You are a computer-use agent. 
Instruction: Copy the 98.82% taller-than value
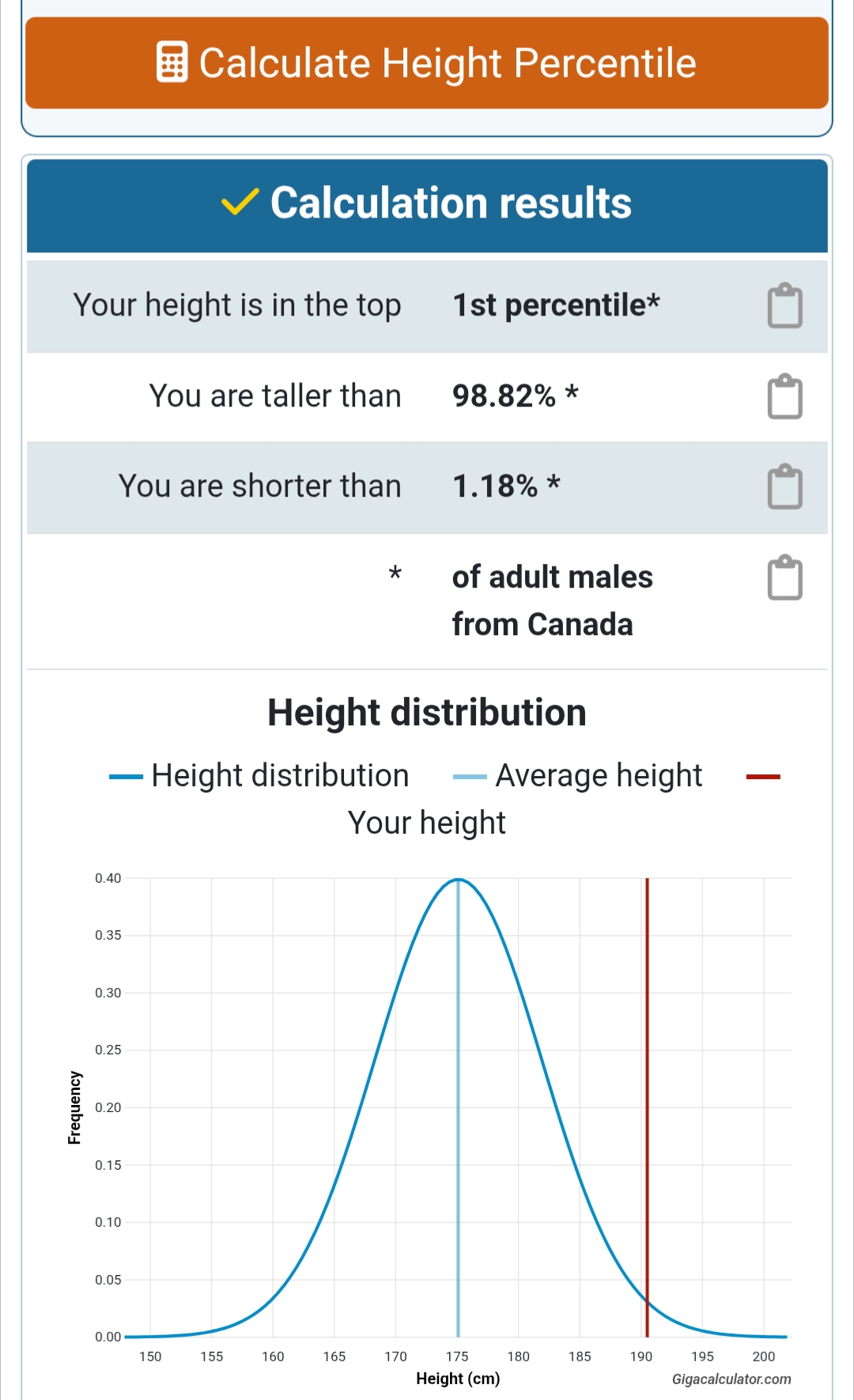click(x=784, y=396)
